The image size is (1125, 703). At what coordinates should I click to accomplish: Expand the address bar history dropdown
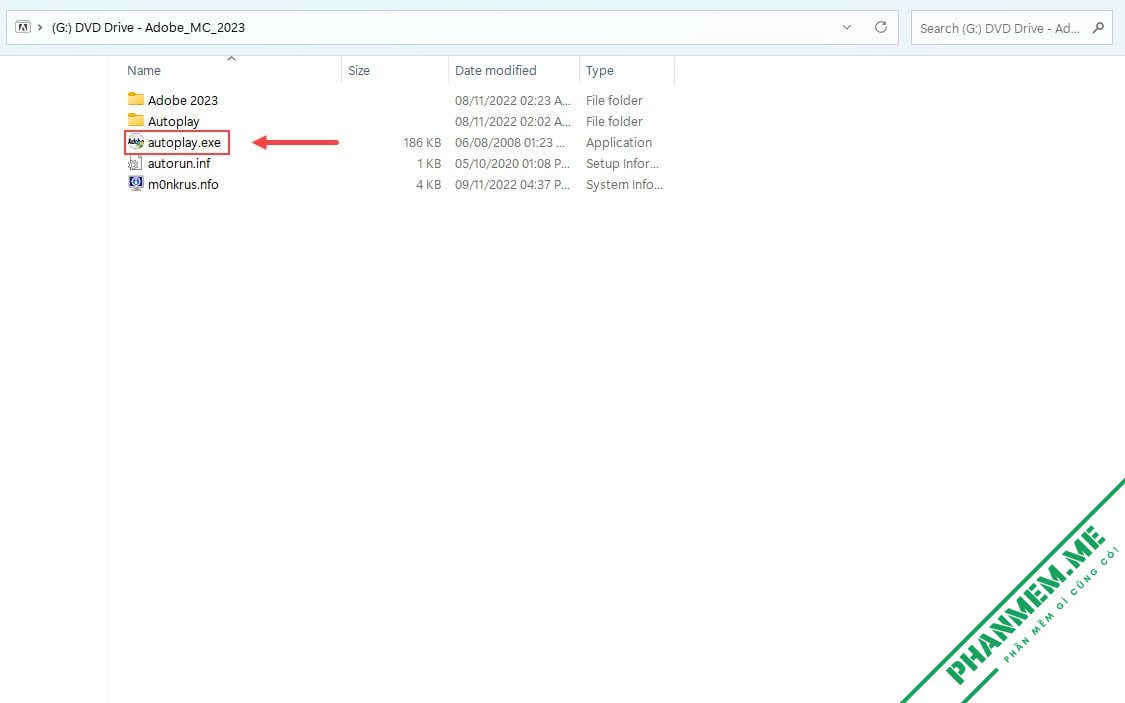pyautogui.click(x=847, y=27)
